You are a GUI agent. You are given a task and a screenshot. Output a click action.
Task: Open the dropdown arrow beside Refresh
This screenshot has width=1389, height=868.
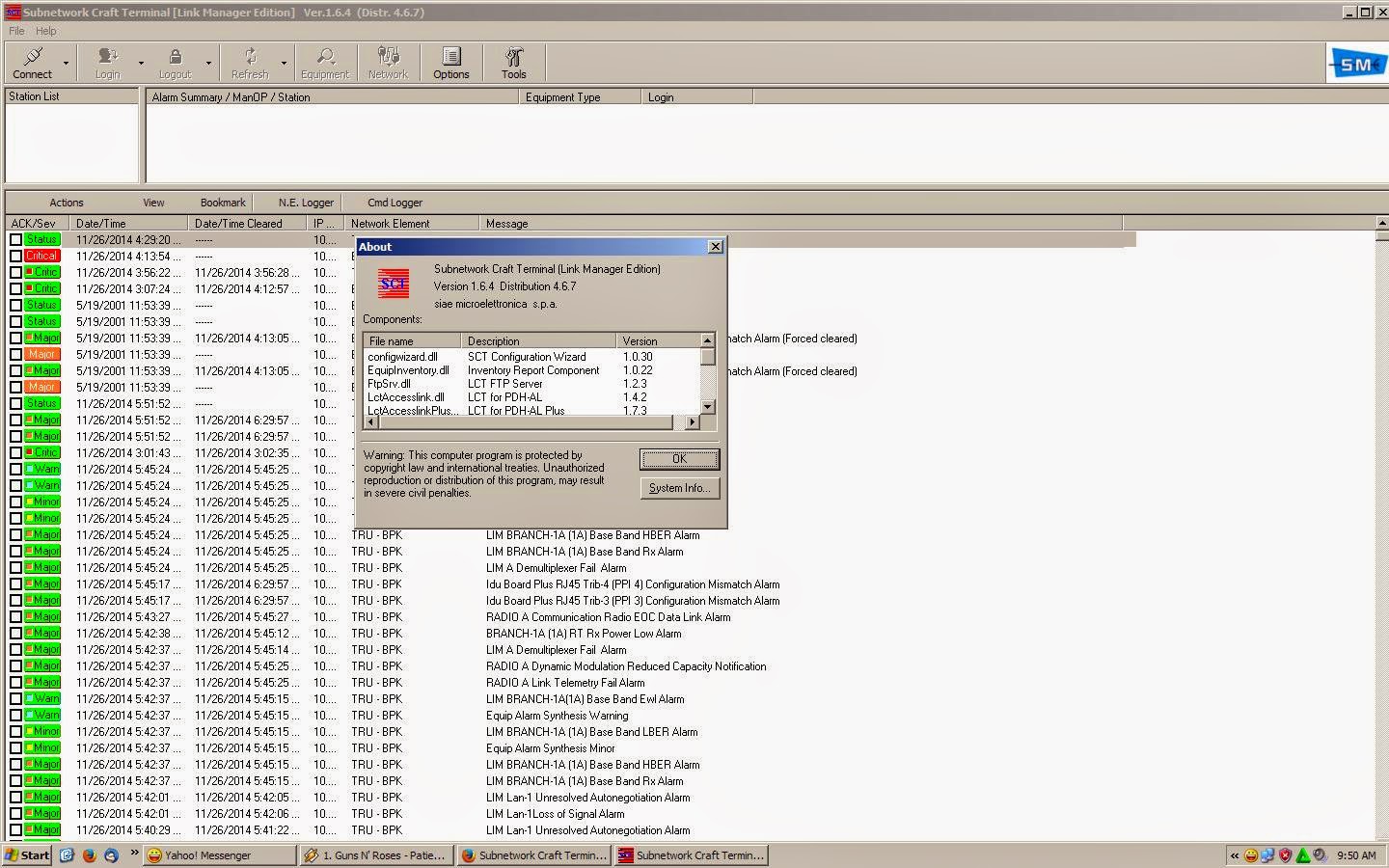[x=284, y=64]
